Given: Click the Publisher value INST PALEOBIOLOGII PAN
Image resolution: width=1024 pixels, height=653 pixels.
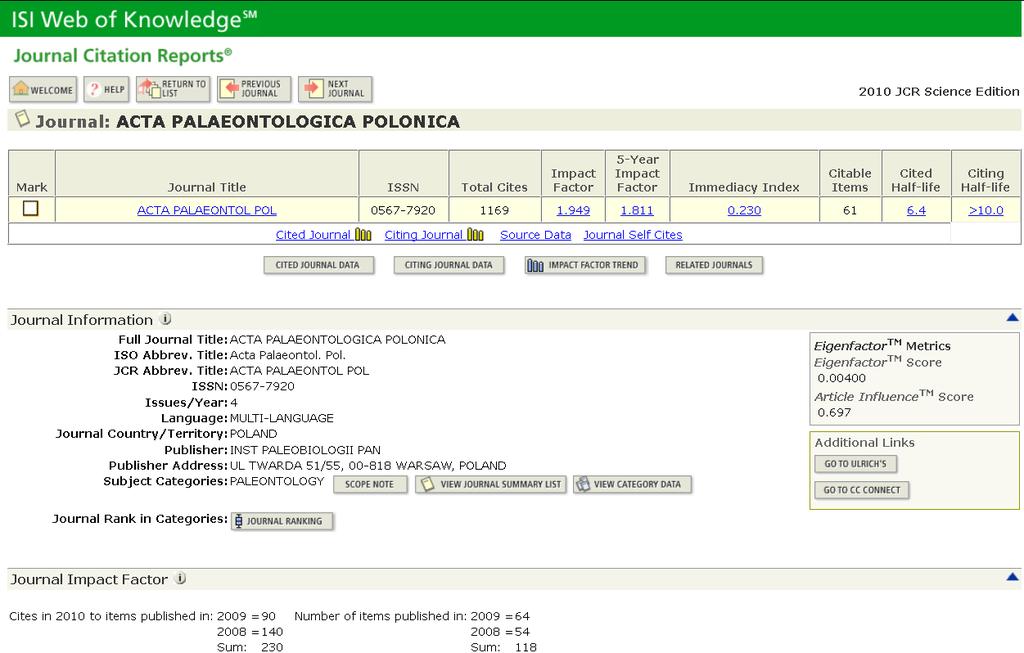Looking at the screenshot, I should pos(305,450).
